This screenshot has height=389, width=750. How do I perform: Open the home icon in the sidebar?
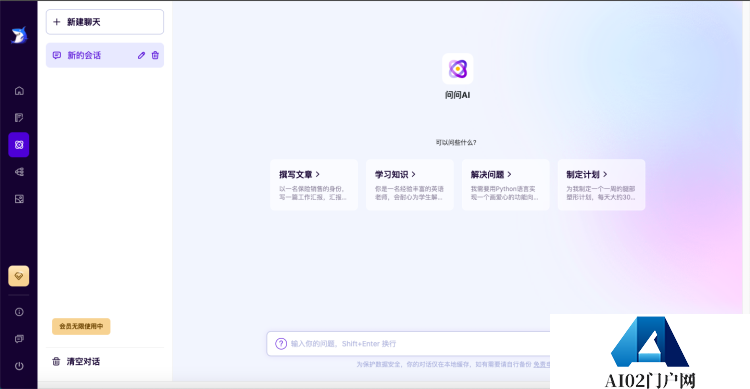point(19,90)
